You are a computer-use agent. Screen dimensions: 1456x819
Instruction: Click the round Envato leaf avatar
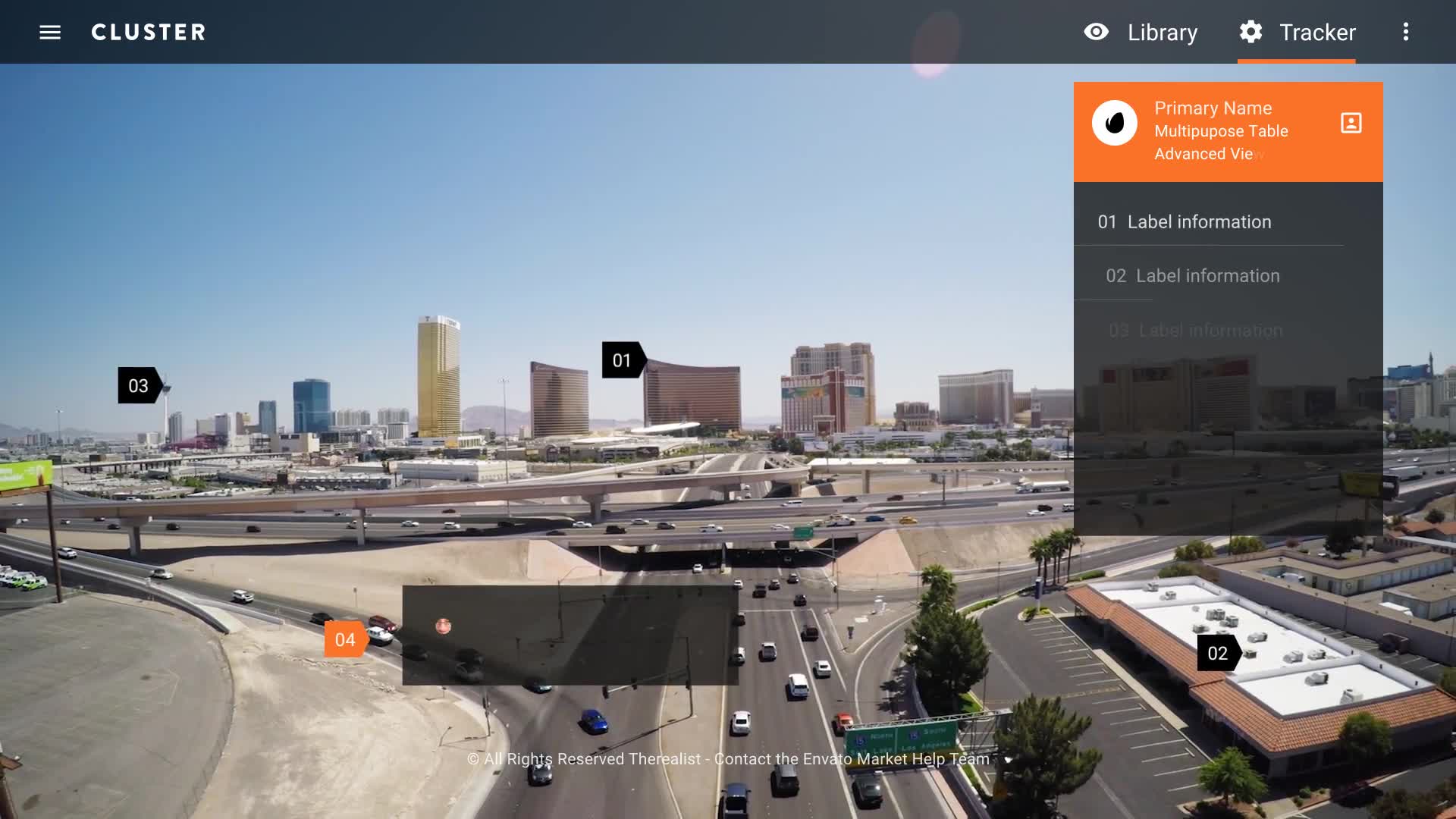coord(1114,123)
